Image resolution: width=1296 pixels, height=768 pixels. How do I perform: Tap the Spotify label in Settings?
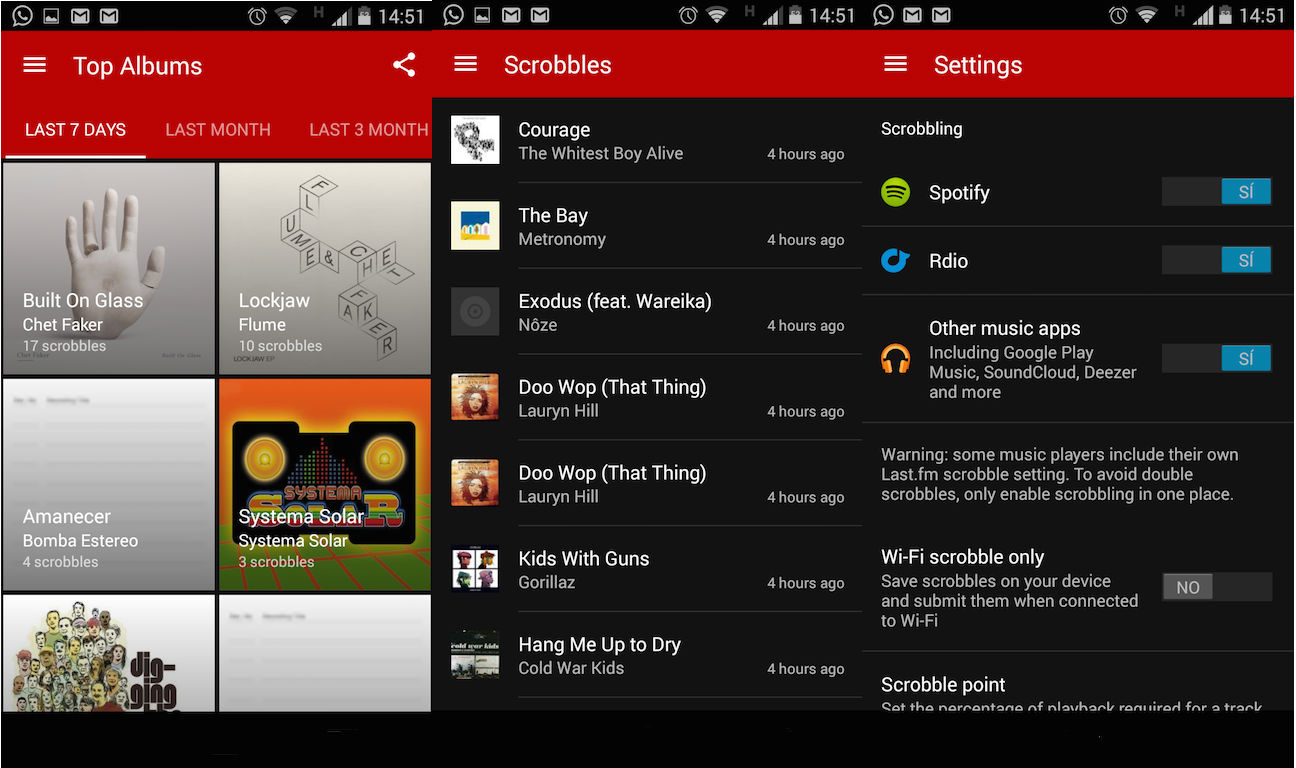click(959, 193)
